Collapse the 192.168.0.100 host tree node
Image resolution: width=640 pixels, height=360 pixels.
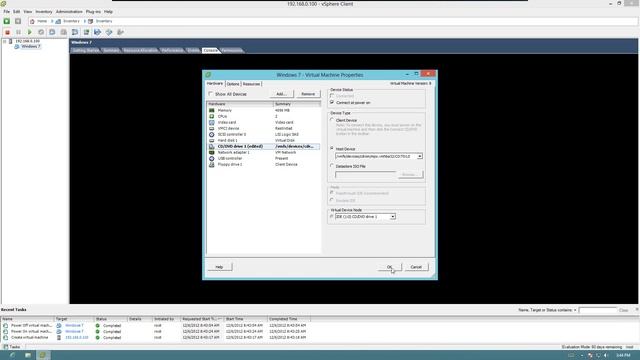click(4, 41)
